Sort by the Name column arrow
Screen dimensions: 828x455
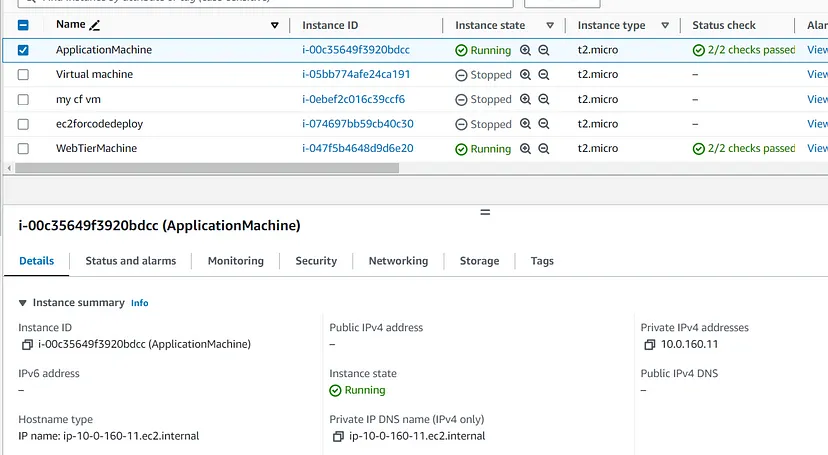275,25
